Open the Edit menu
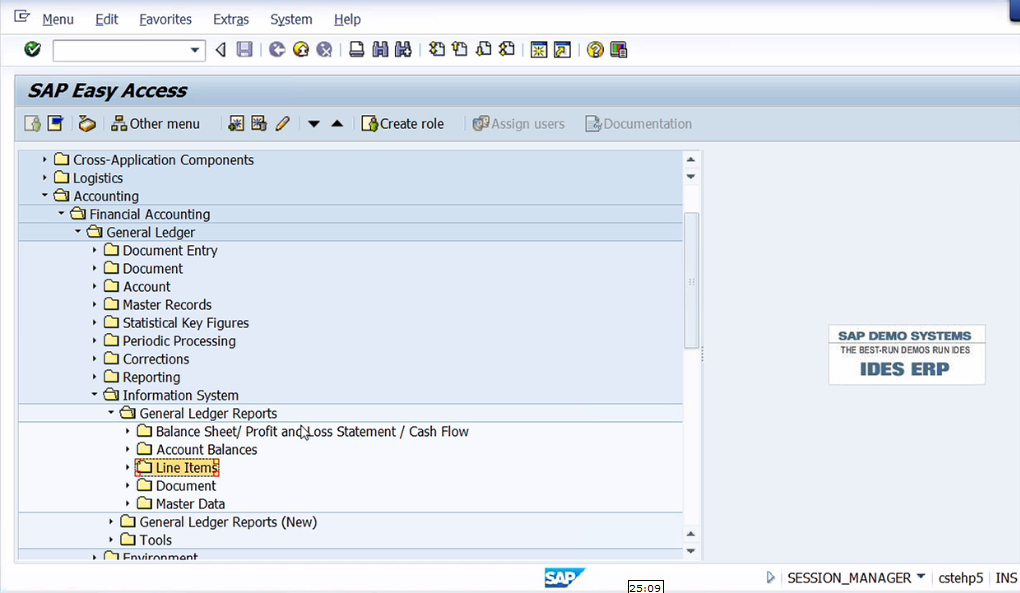The image size is (1020, 593). pos(107,20)
